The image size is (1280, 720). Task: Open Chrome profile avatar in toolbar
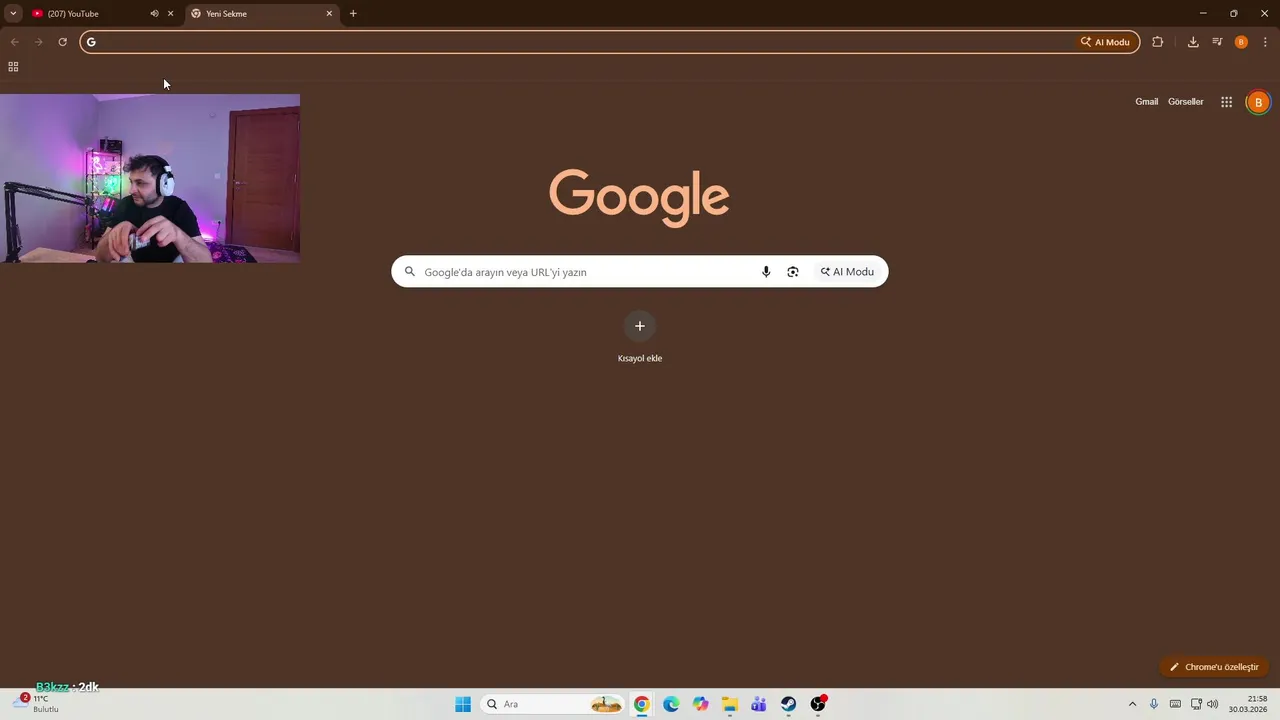click(x=1241, y=42)
